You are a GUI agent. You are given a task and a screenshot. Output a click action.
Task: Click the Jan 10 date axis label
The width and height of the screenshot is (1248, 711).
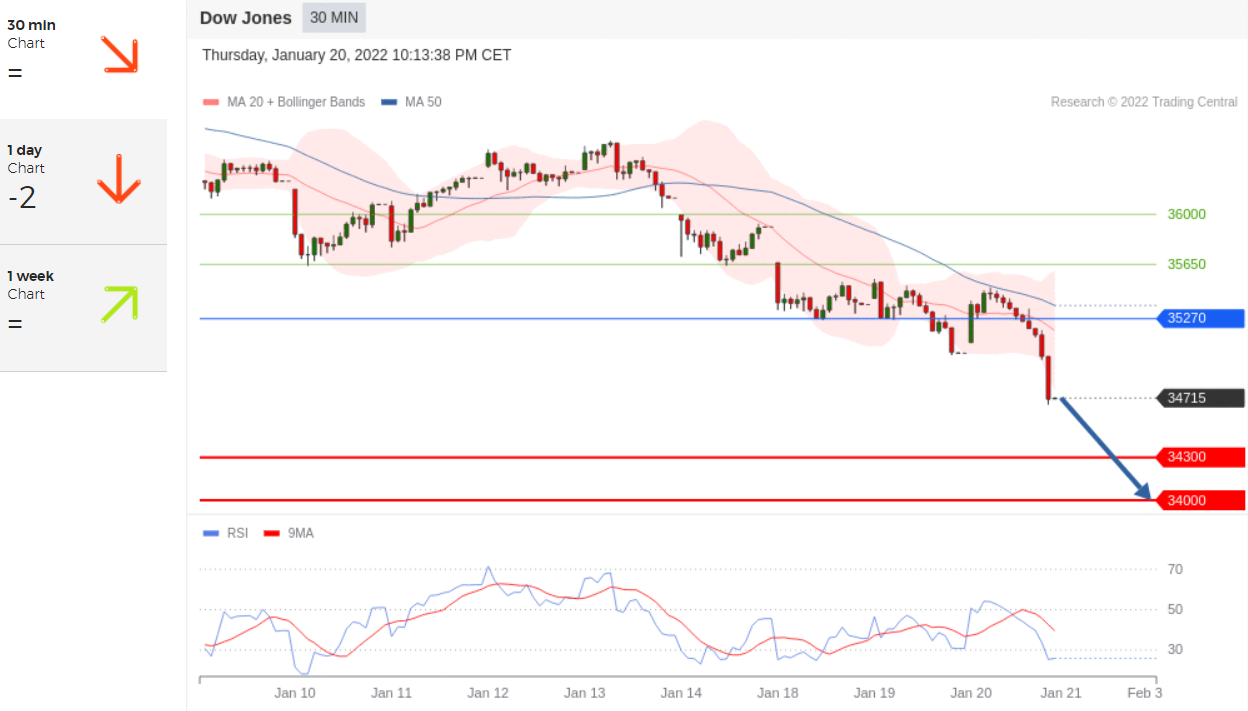tap(295, 692)
